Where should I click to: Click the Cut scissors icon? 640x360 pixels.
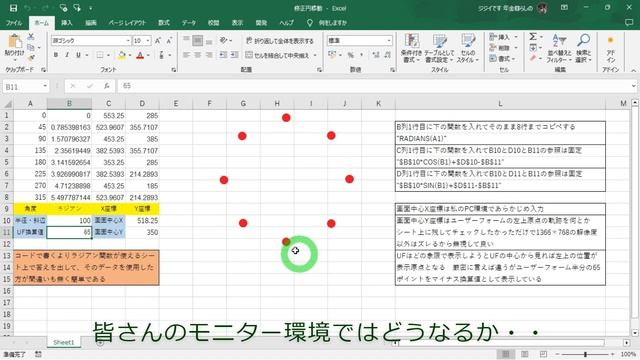(x=31, y=37)
